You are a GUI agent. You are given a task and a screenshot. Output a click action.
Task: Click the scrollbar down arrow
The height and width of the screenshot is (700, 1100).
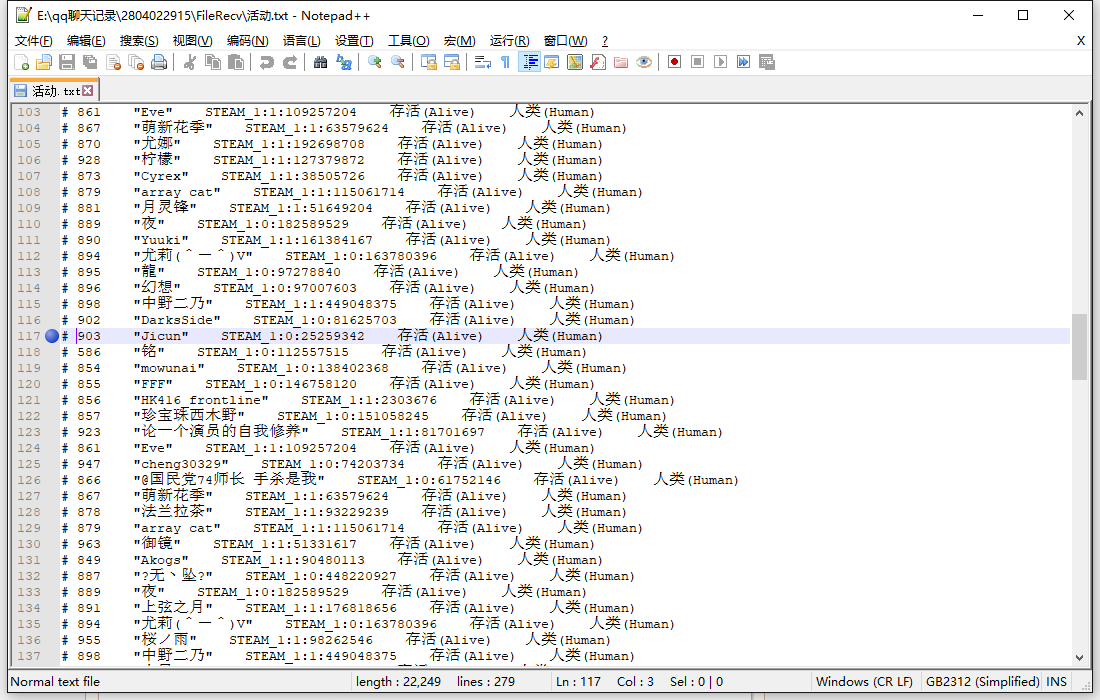(x=1079, y=657)
